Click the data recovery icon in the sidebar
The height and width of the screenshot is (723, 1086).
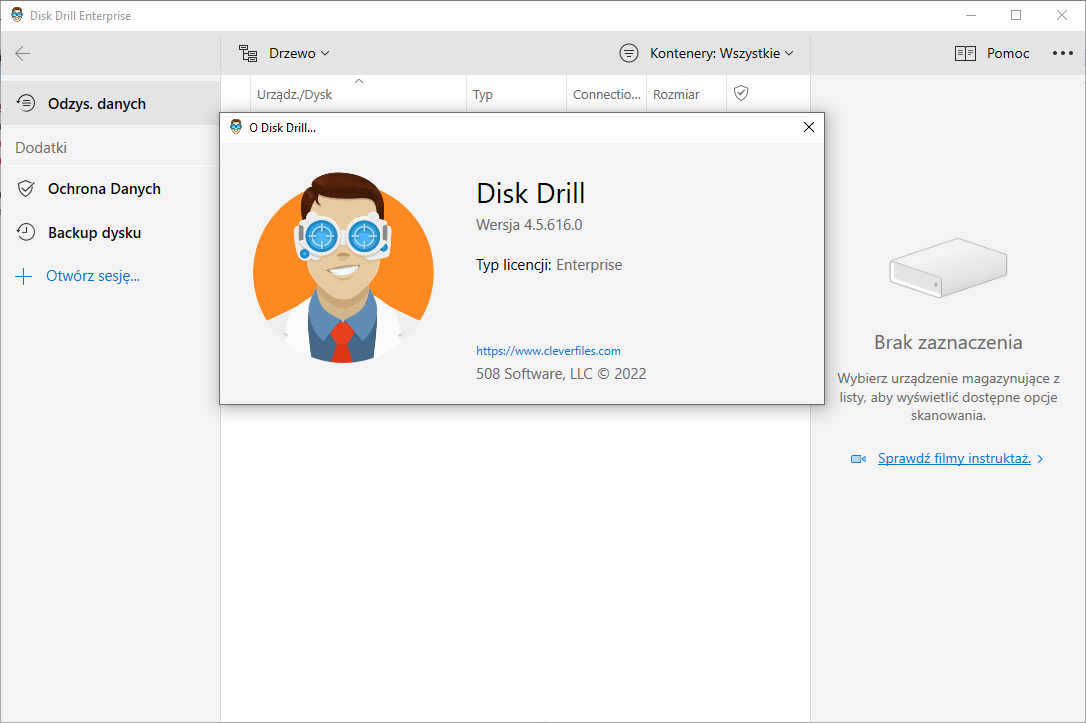26,103
